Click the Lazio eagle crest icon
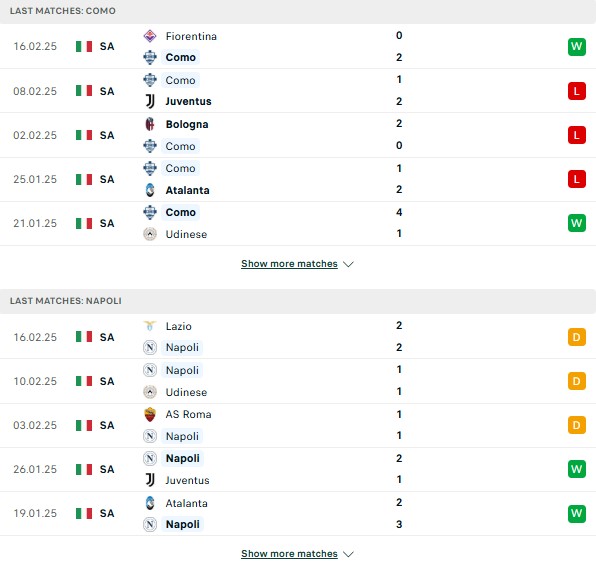This screenshot has height=568, width=596. (x=150, y=326)
